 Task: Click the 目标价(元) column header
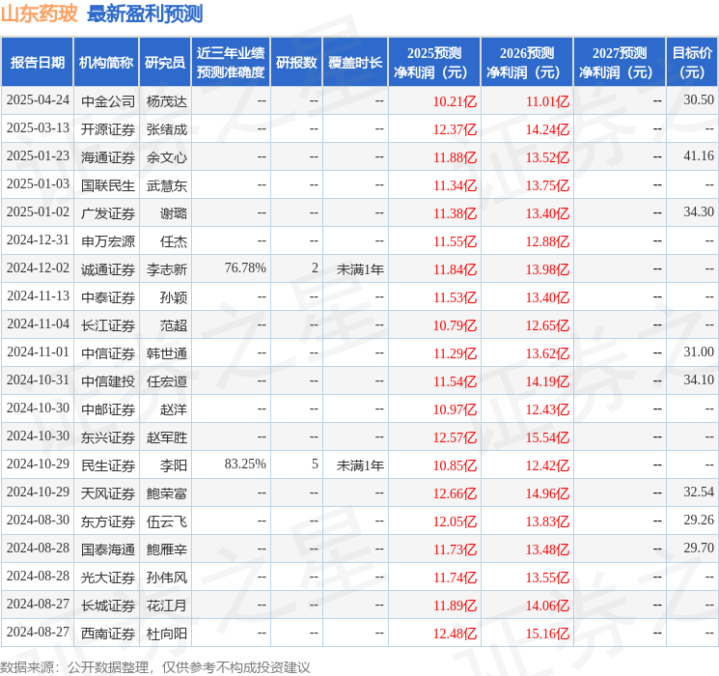point(691,62)
